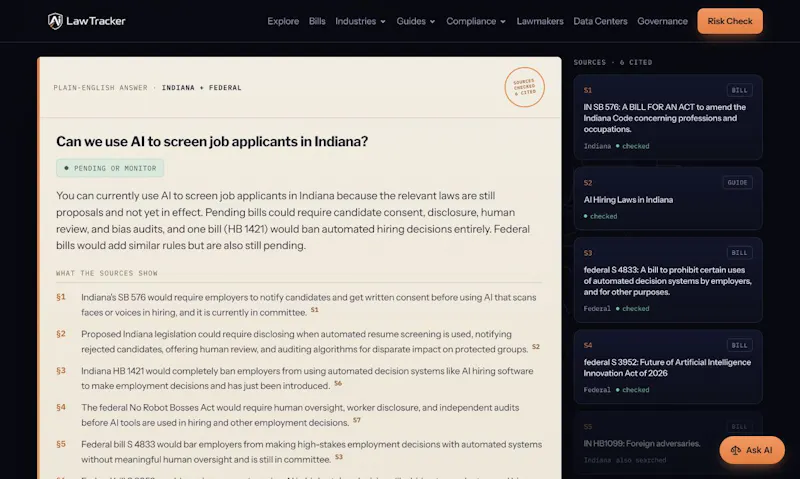
Task: Open source card IN SB 576 bill
Action: 668,117
